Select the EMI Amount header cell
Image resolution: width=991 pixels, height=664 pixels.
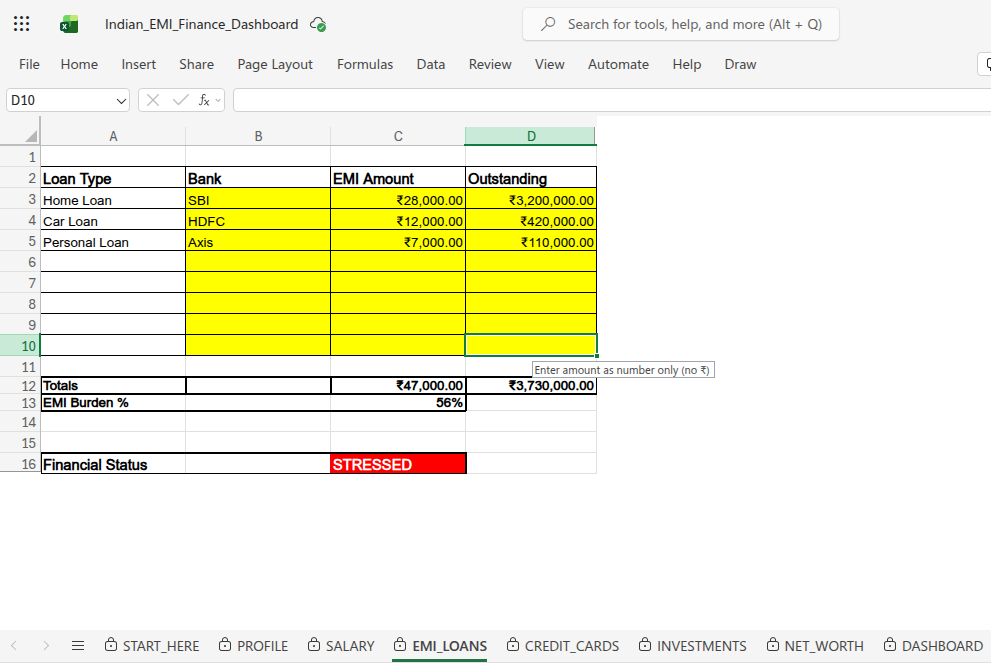click(398, 178)
